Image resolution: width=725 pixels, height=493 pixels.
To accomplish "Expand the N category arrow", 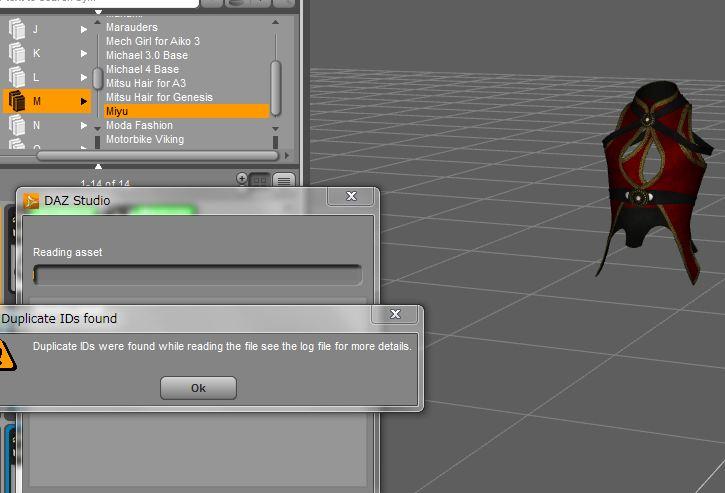I will 84,125.
